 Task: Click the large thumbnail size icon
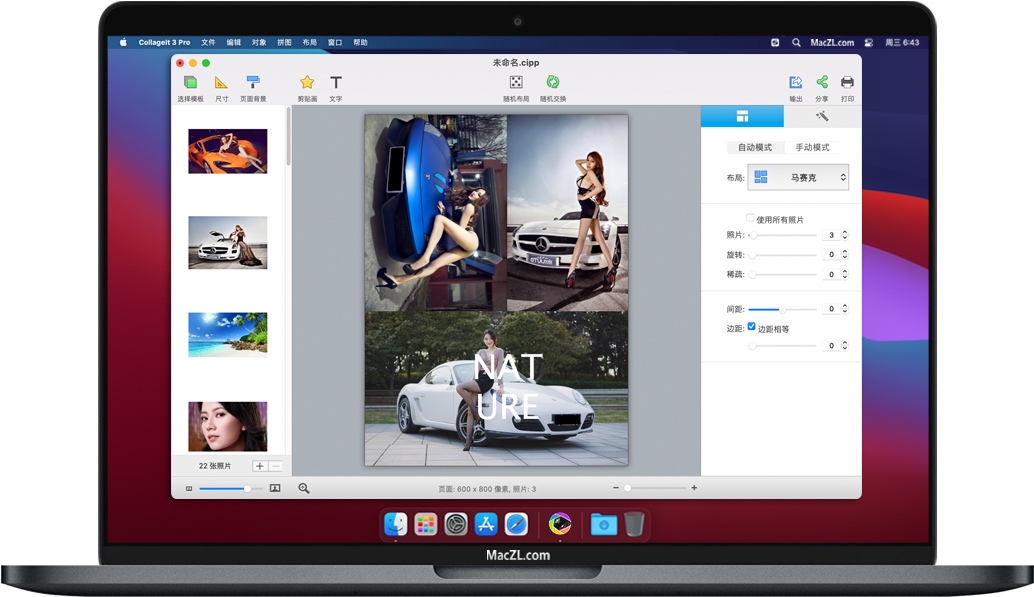(275, 488)
